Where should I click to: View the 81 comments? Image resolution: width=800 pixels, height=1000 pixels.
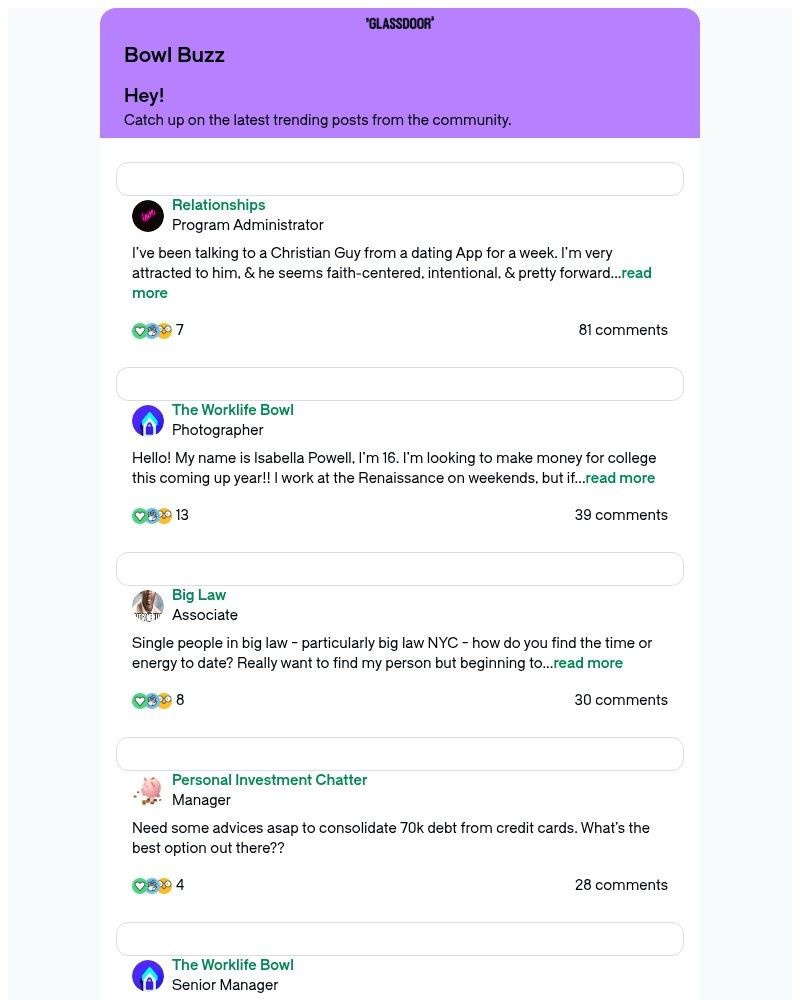(623, 330)
